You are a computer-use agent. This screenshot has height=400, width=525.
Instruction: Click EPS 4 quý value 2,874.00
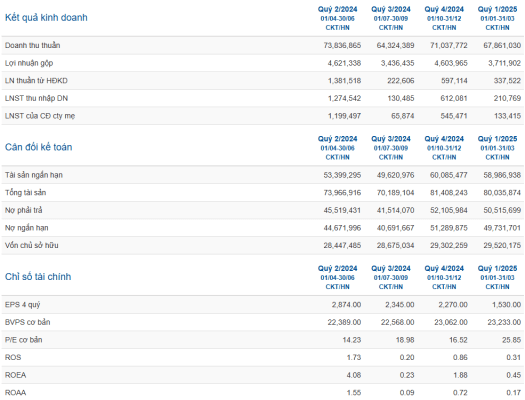tap(347, 305)
